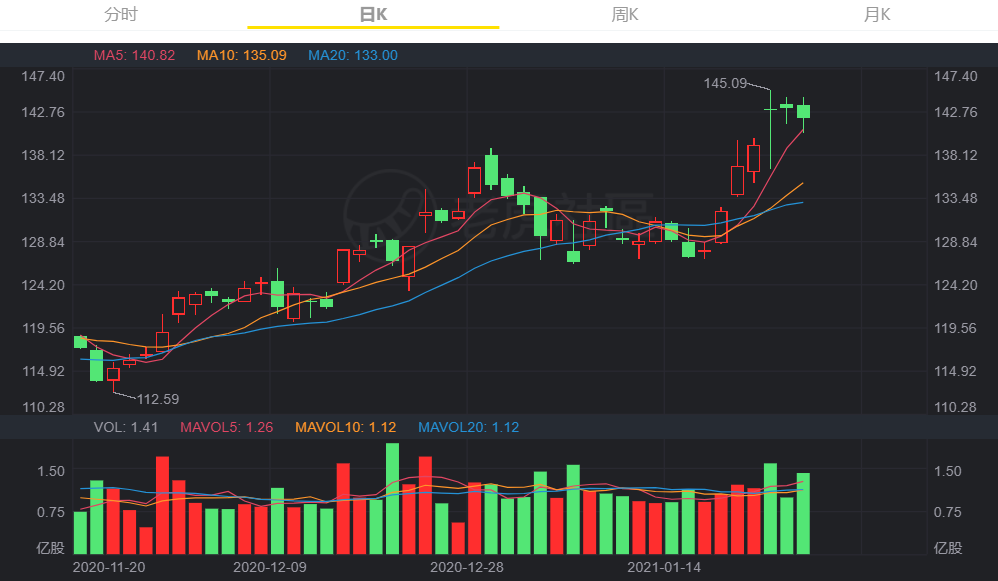
Task: Click the right volume axis 0.75 label
Action: click(948, 512)
